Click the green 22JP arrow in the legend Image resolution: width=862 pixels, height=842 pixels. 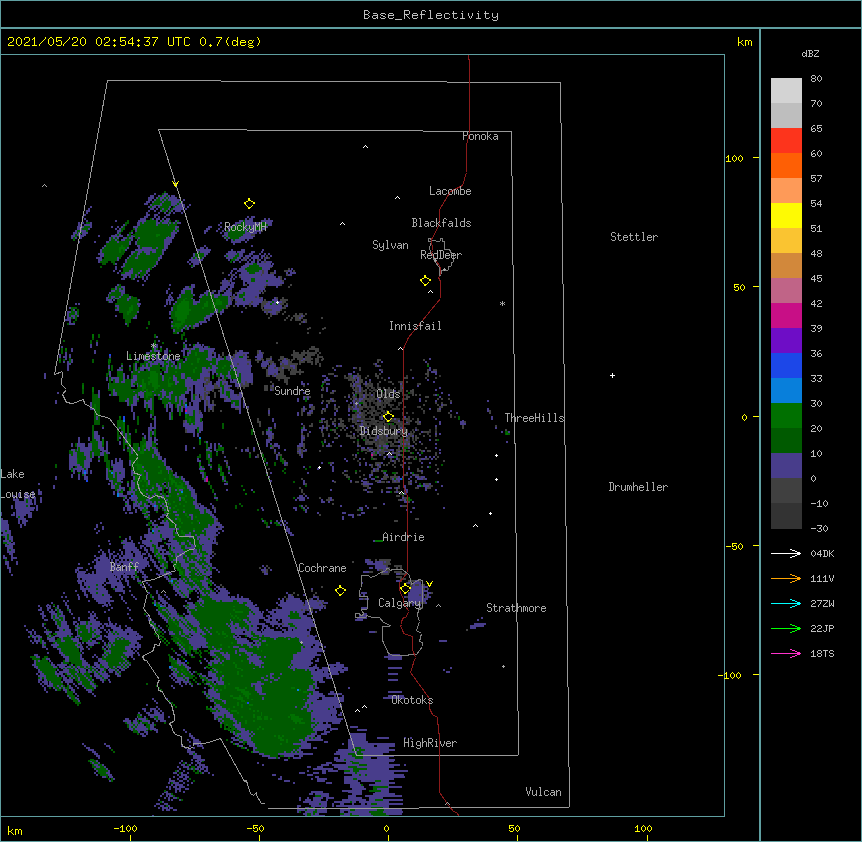tap(786, 628)
